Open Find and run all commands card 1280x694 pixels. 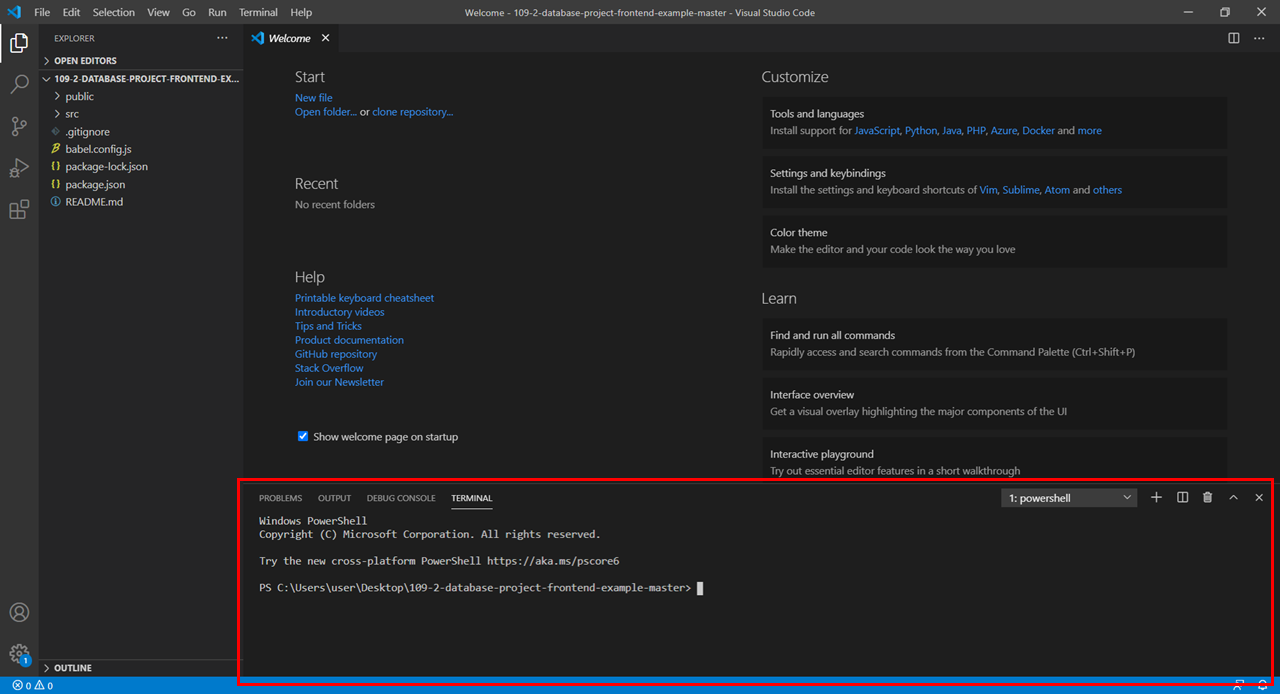click(x=994, y=344)
